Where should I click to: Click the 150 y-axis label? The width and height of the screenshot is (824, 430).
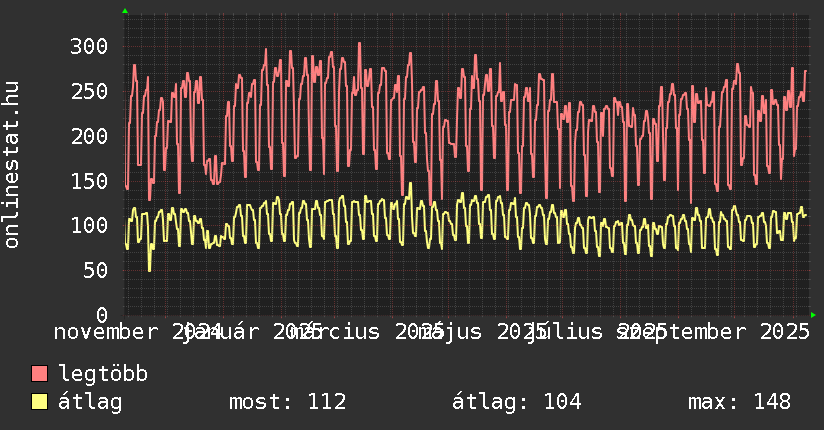coord(90,181)
